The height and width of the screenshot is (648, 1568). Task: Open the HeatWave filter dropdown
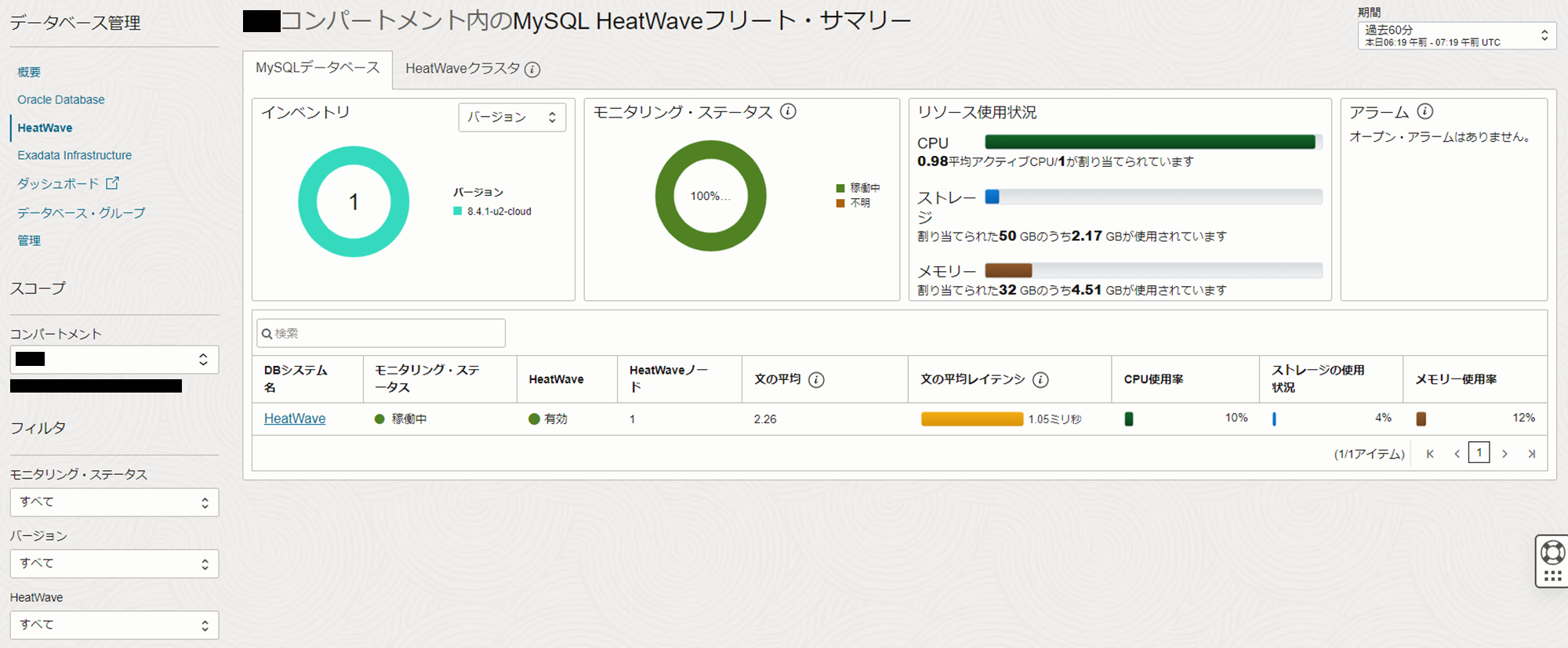coord(114,625)
